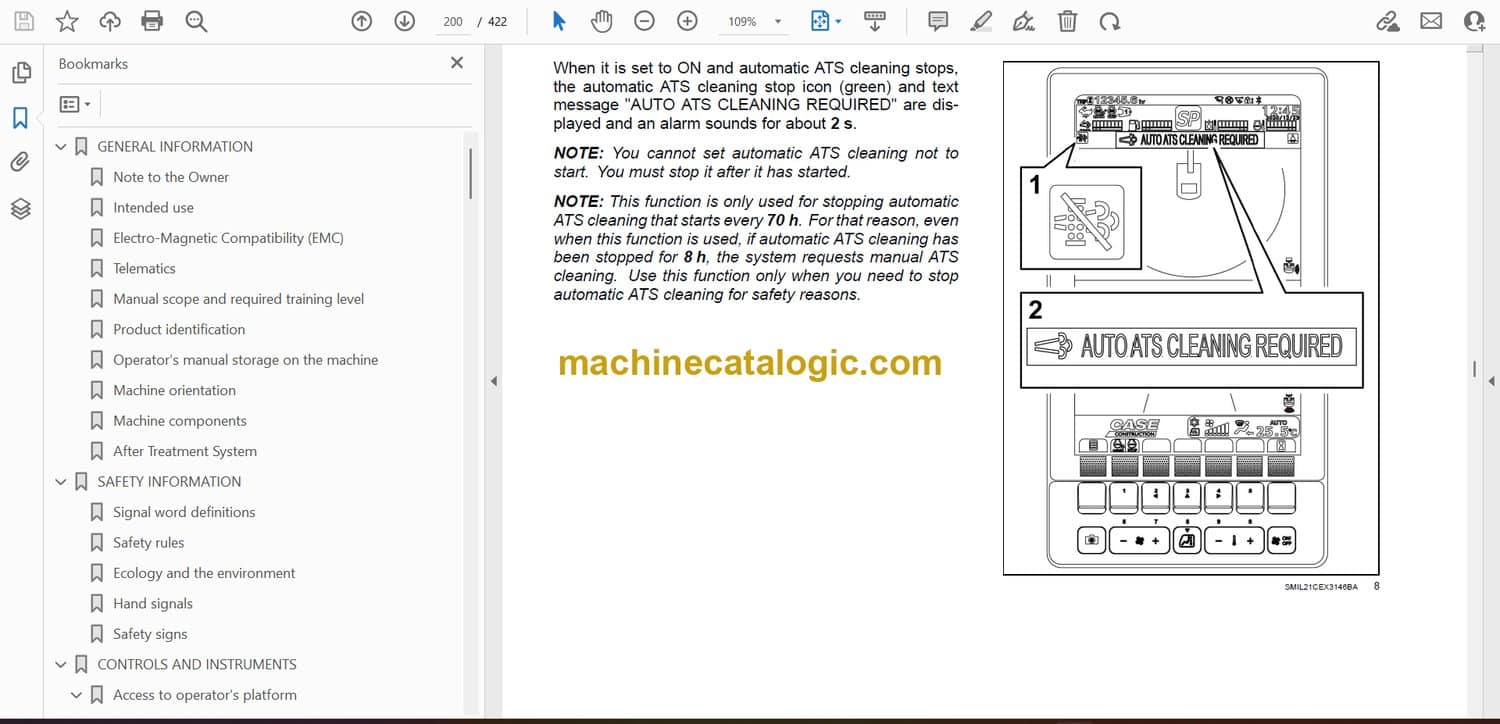The width and height of the screenshot is (1500, 724).
Task: Select the Hand pan tool
Action: click(601, 21)
